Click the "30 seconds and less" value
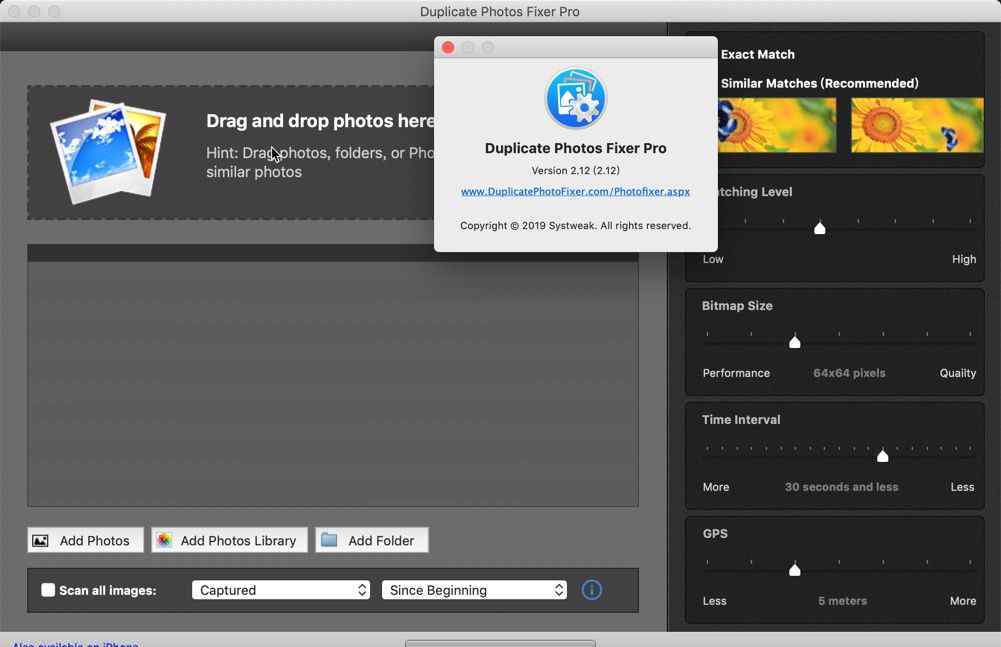Viewport: 1001px width, 647px height. [841, 487]
